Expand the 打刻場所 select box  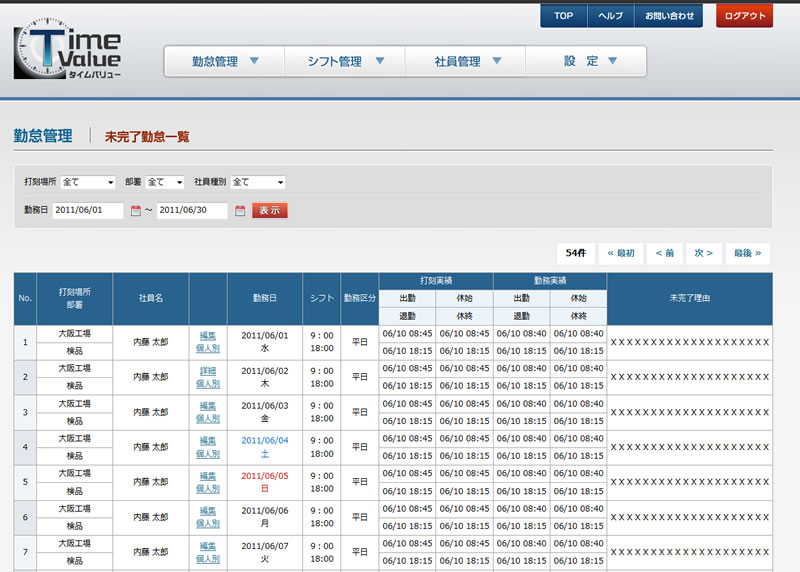[x=88, y=182]
